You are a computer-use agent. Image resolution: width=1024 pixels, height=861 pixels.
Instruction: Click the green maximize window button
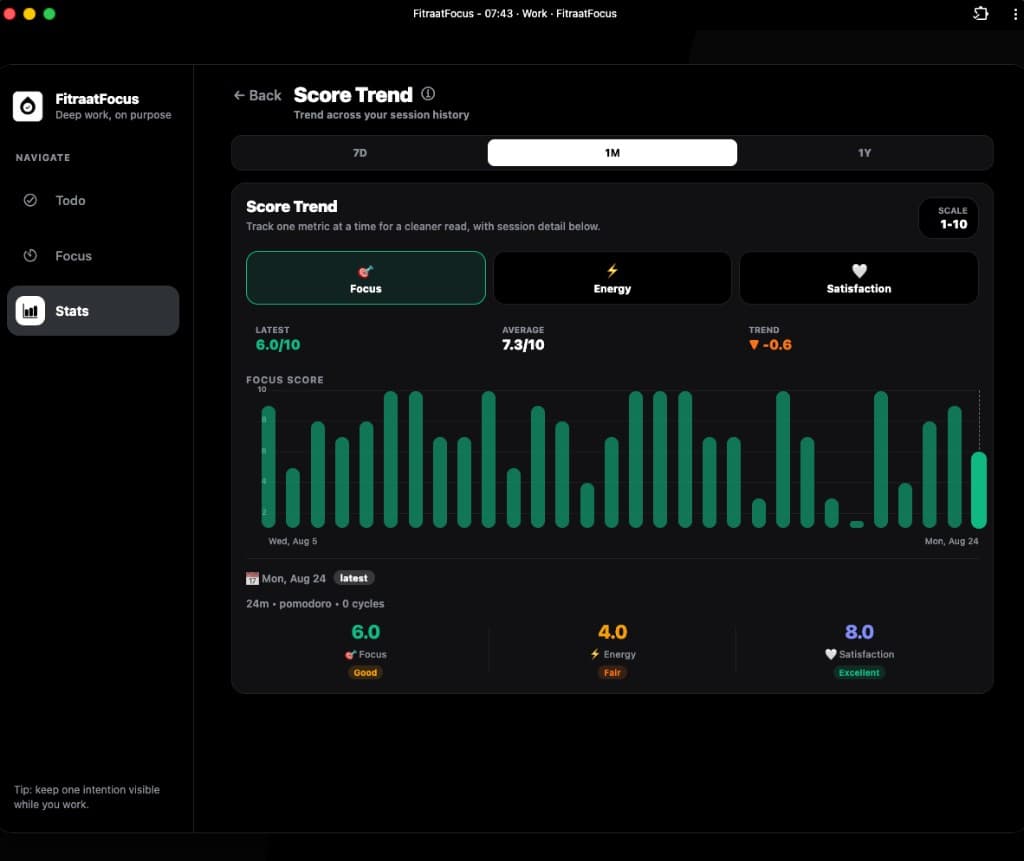(50, 14)
